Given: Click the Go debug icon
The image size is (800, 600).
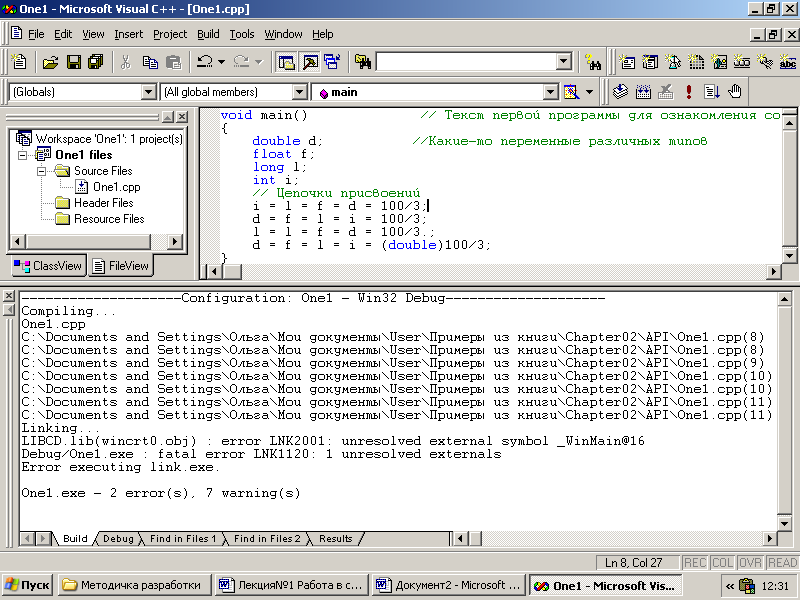Looking at the screenshot, I should pos(712,92).
